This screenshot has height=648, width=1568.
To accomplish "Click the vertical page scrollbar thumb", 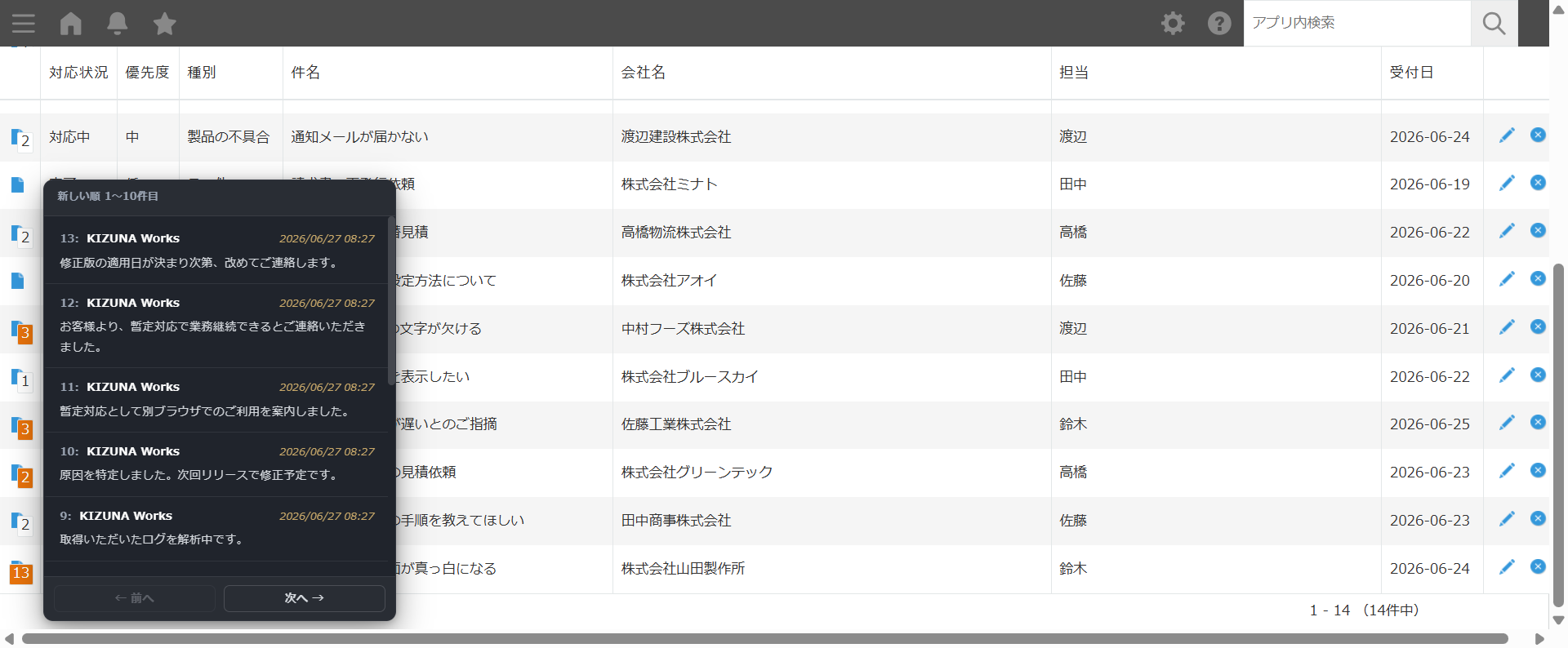I will (x=1558, y=435).
